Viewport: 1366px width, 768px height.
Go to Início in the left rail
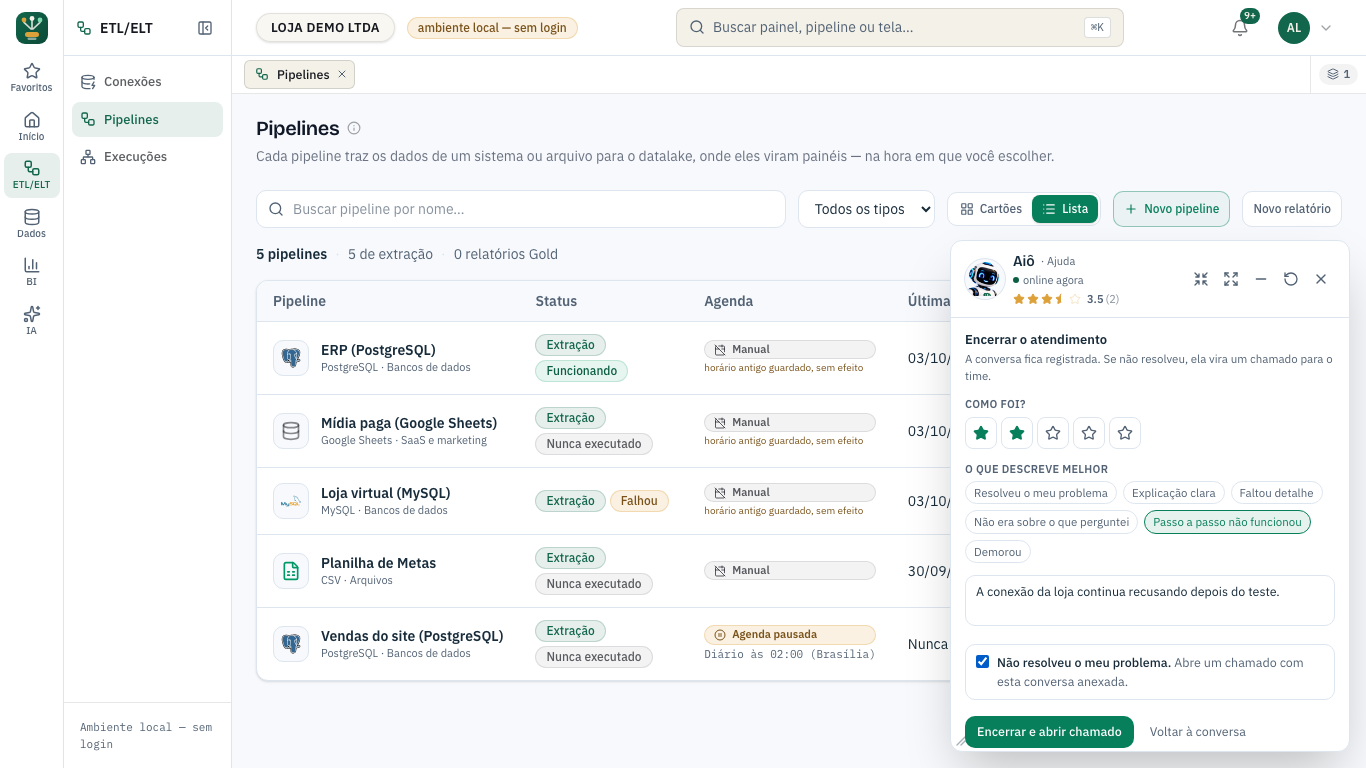[32, 127]
